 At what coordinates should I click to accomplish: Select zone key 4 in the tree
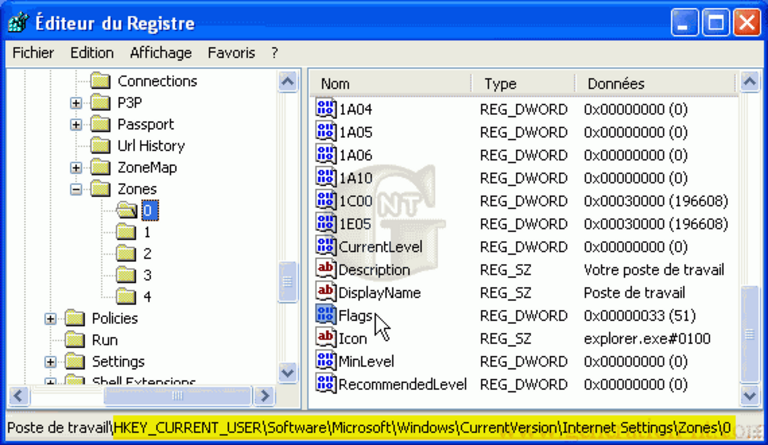pyautogui.click(x=147, y=297)
